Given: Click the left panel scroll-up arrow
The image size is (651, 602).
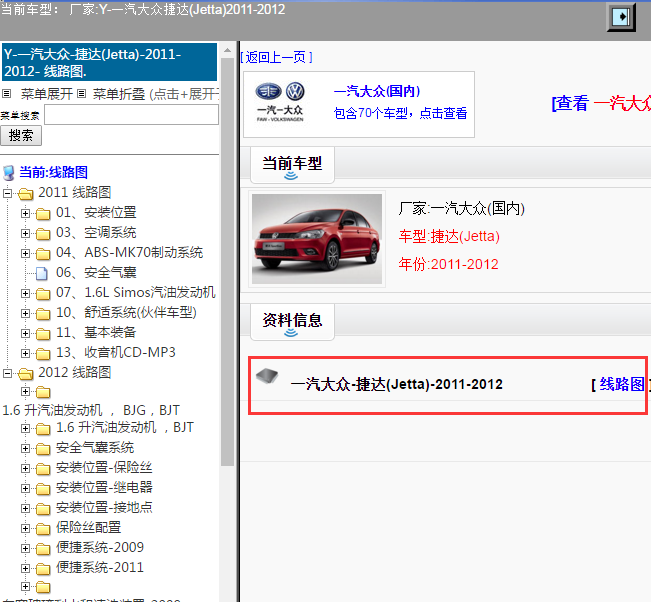Looking at the screenshot, I should point(228,50).
